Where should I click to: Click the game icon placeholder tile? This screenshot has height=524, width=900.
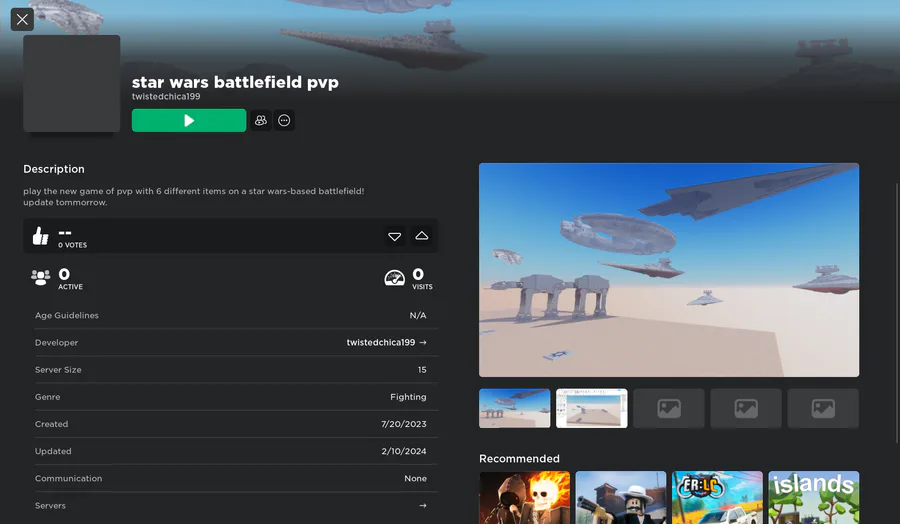(x=72, y=83)
